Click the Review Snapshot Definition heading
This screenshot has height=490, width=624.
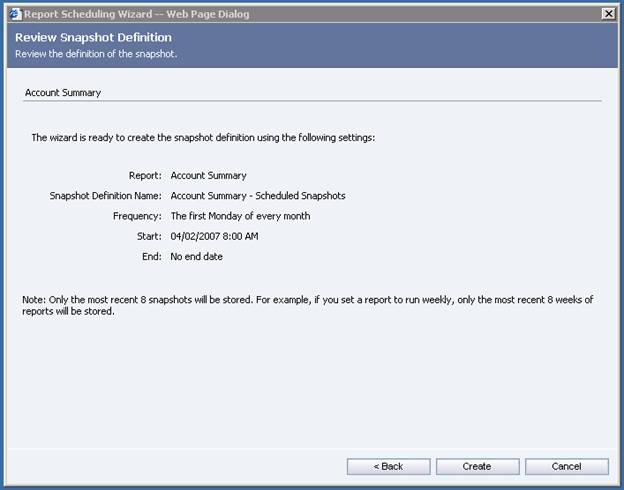point(86,38)
